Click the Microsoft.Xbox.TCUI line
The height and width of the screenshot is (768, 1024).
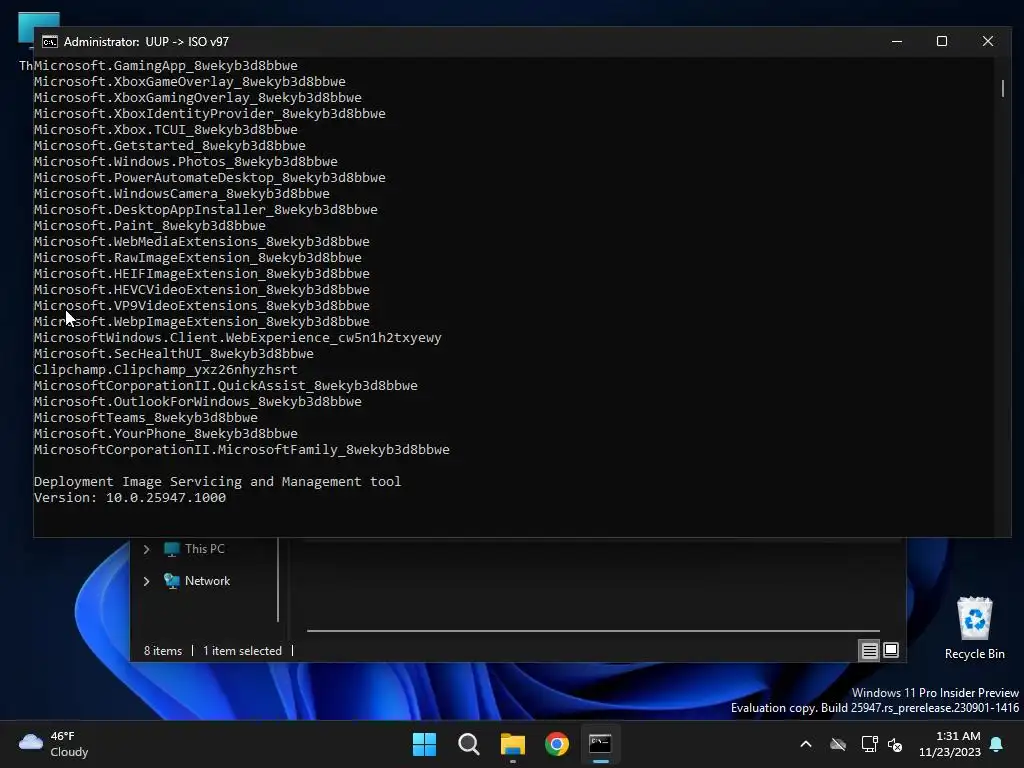click(166, 130)
